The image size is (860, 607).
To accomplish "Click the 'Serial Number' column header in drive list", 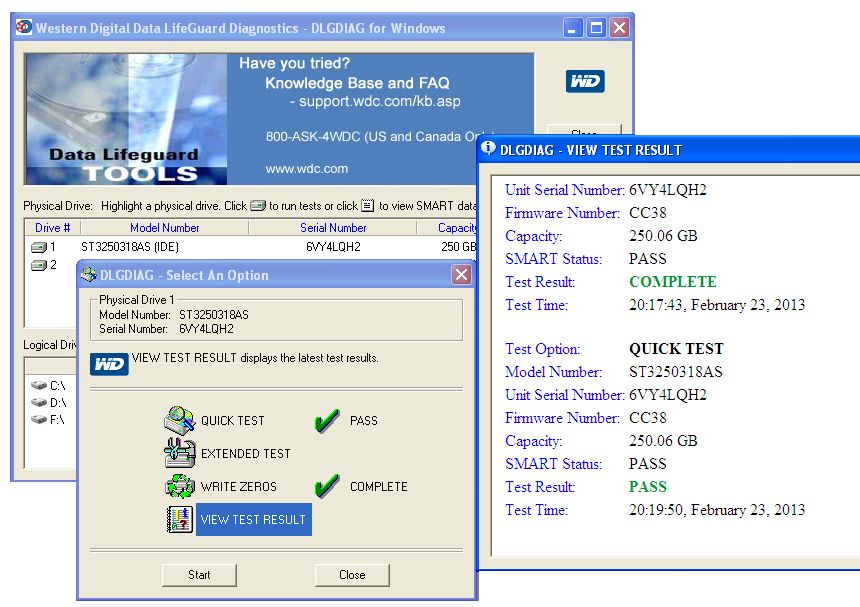I will click(333, 228).
